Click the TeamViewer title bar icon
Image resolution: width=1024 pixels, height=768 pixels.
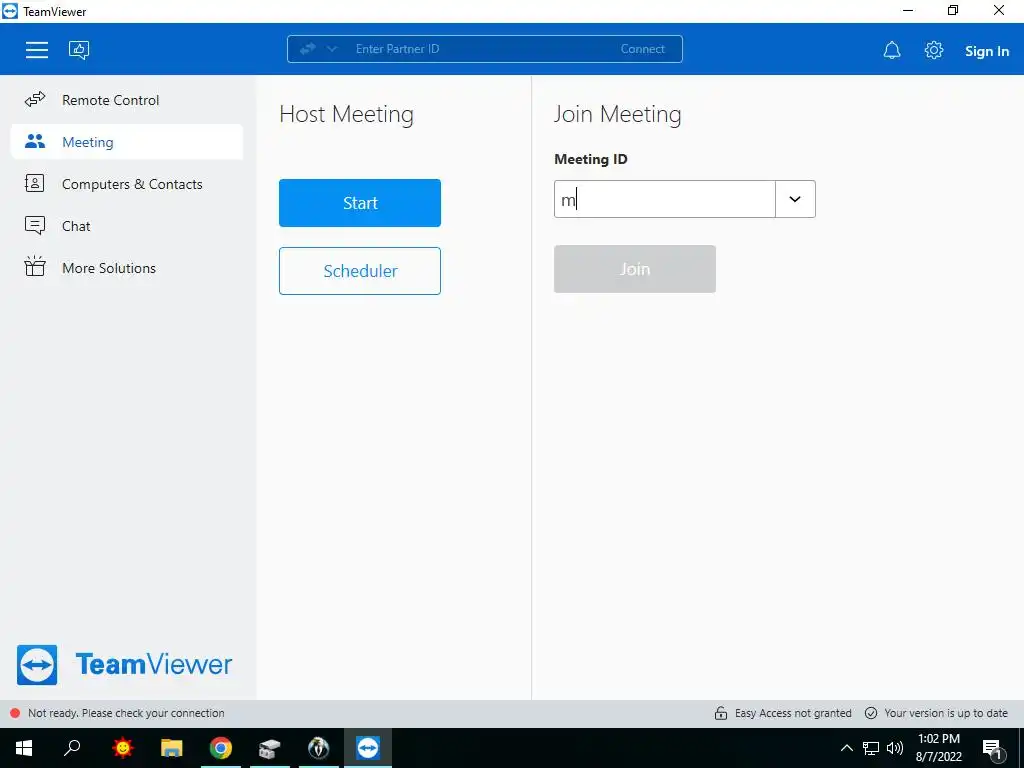10,11
